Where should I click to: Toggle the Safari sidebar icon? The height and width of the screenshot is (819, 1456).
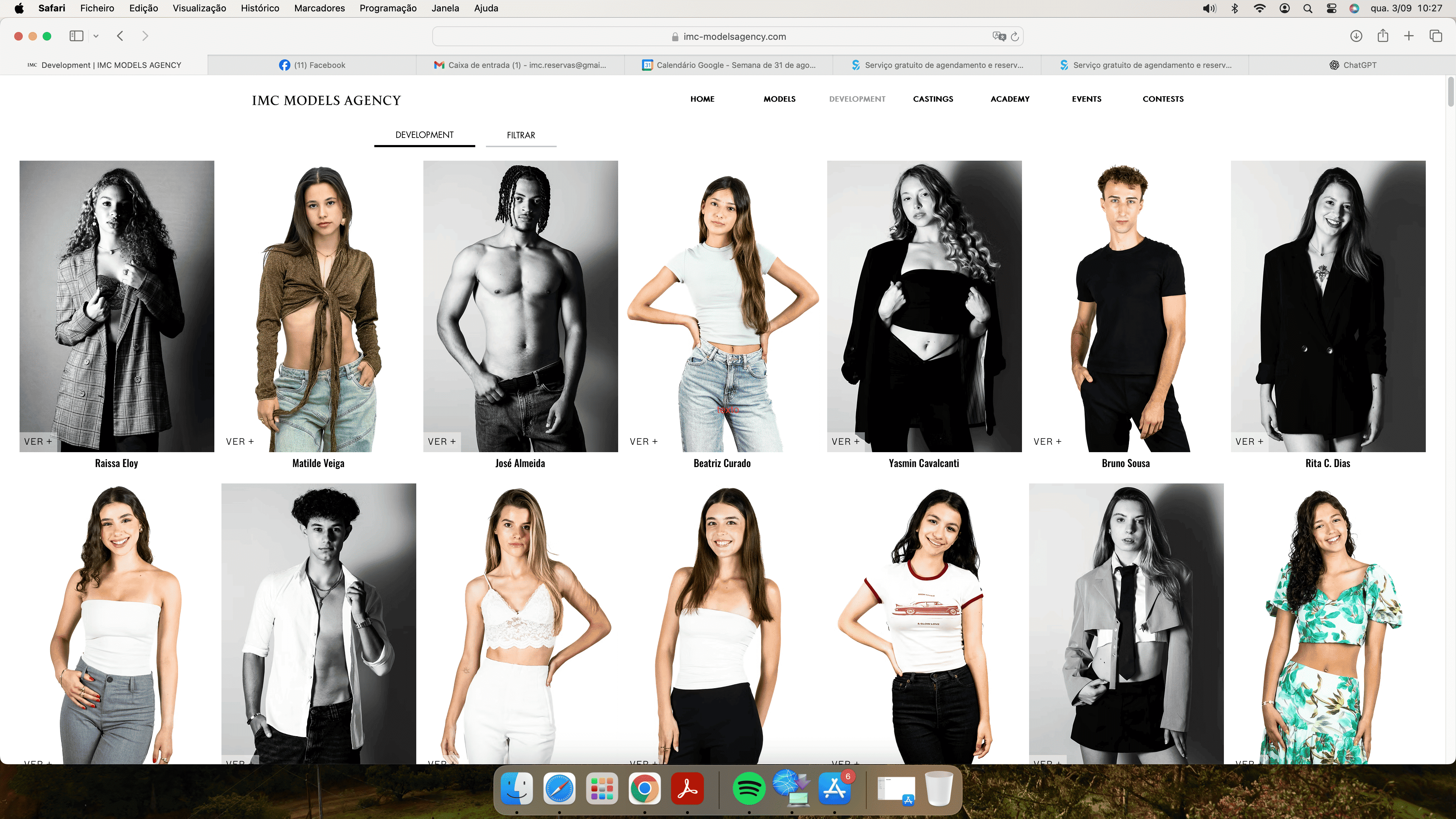76,36
